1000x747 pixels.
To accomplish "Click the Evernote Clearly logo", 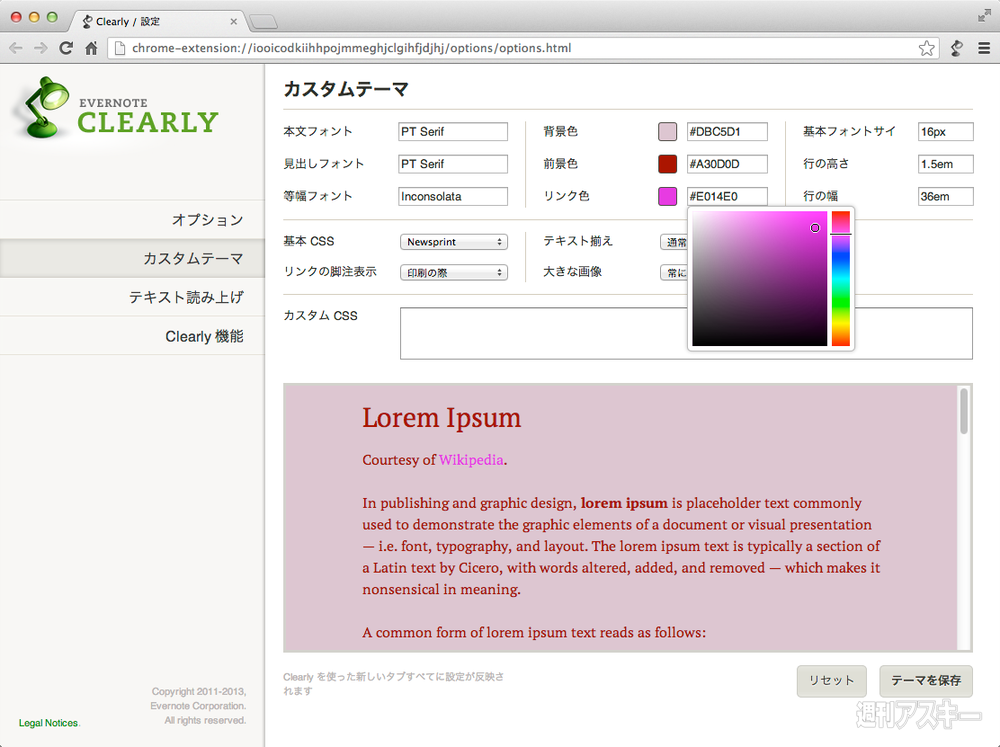I will coord(118,108).
